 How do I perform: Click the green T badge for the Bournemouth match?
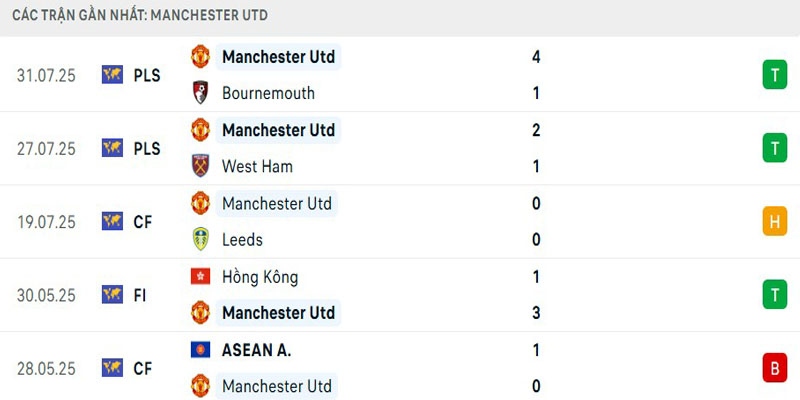click(774, 74)
